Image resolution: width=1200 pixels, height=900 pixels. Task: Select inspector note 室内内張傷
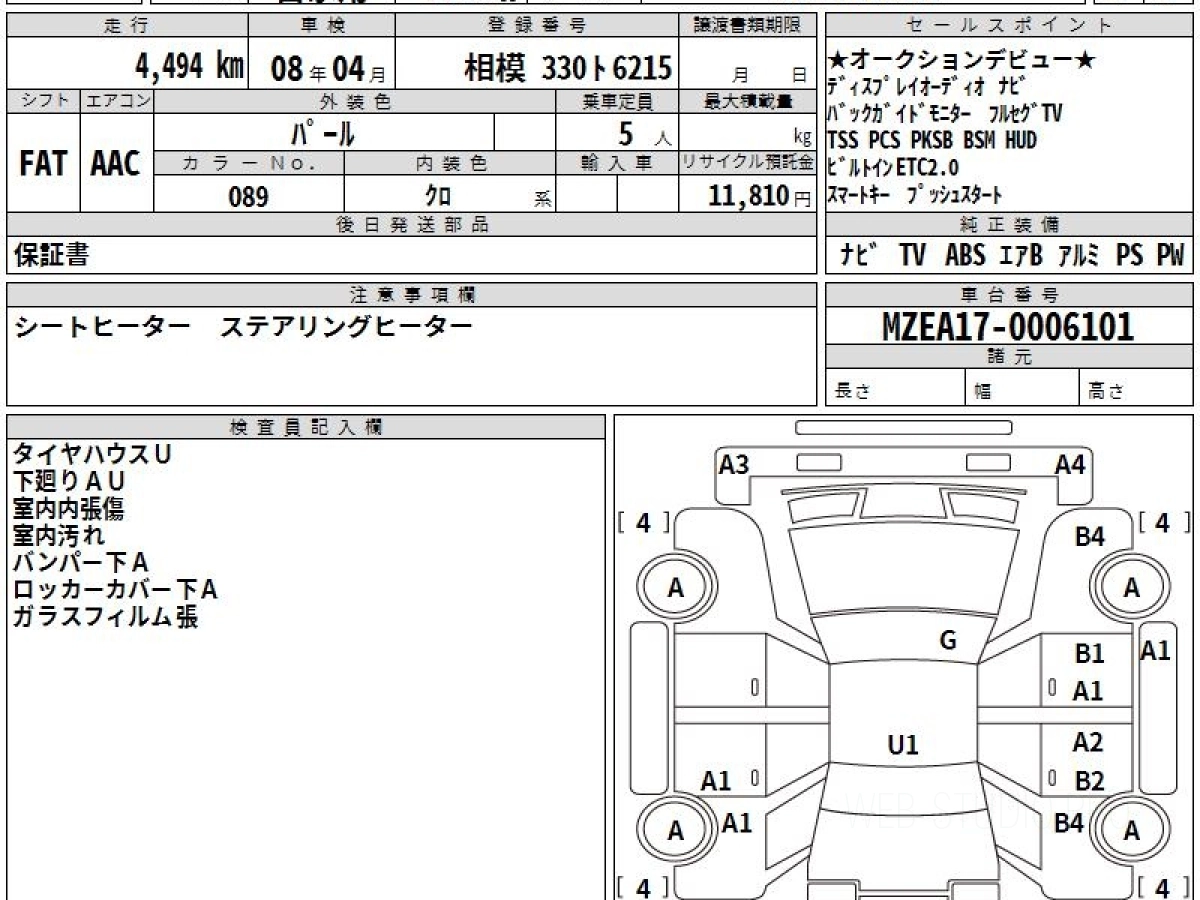[67, 509]
